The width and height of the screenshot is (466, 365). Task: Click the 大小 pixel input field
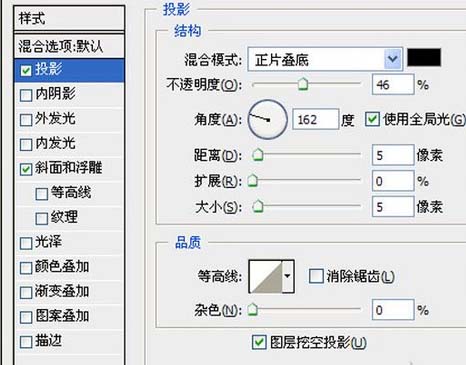tap(393, 207)
